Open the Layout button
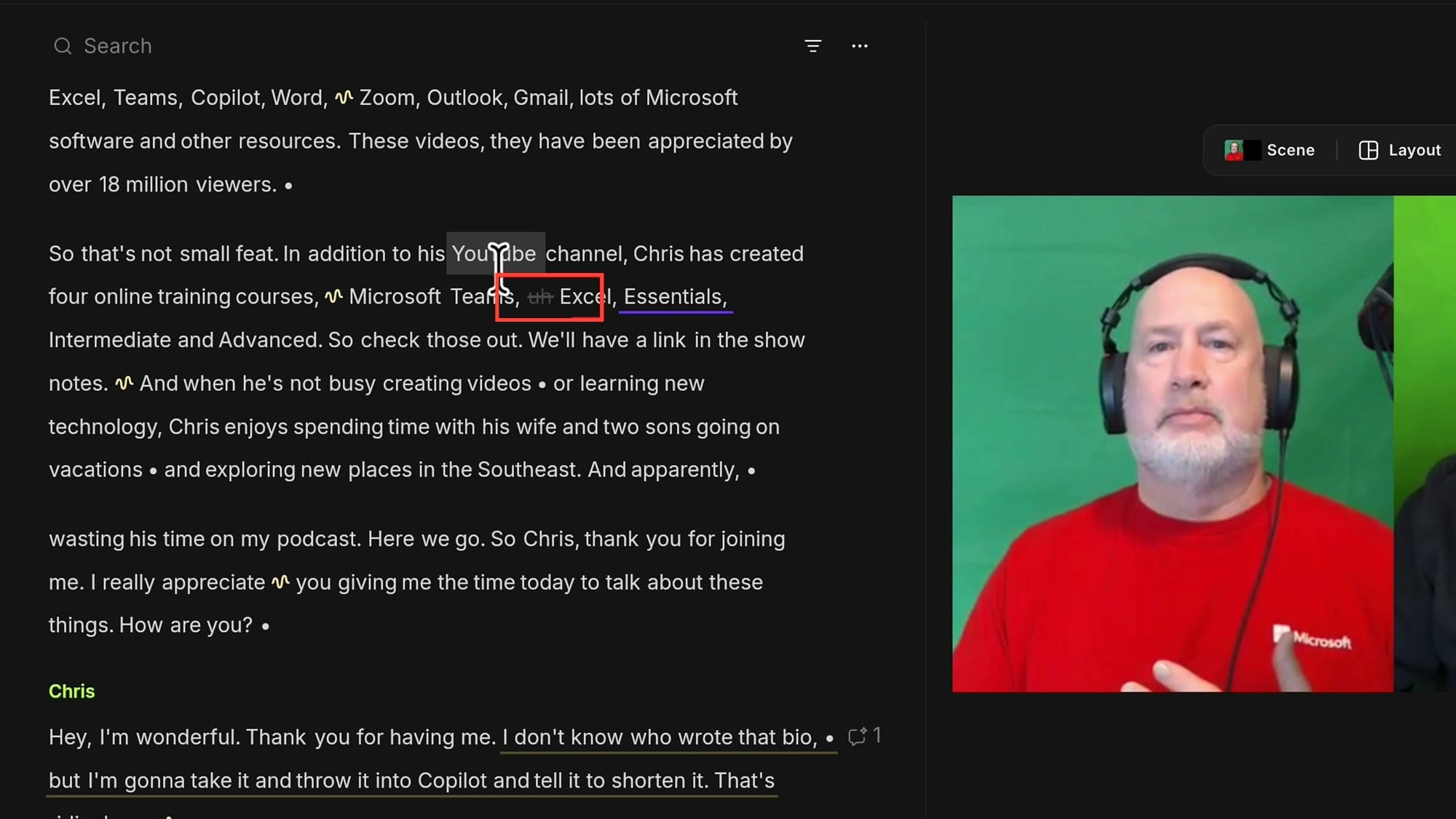 (1400, 150)
